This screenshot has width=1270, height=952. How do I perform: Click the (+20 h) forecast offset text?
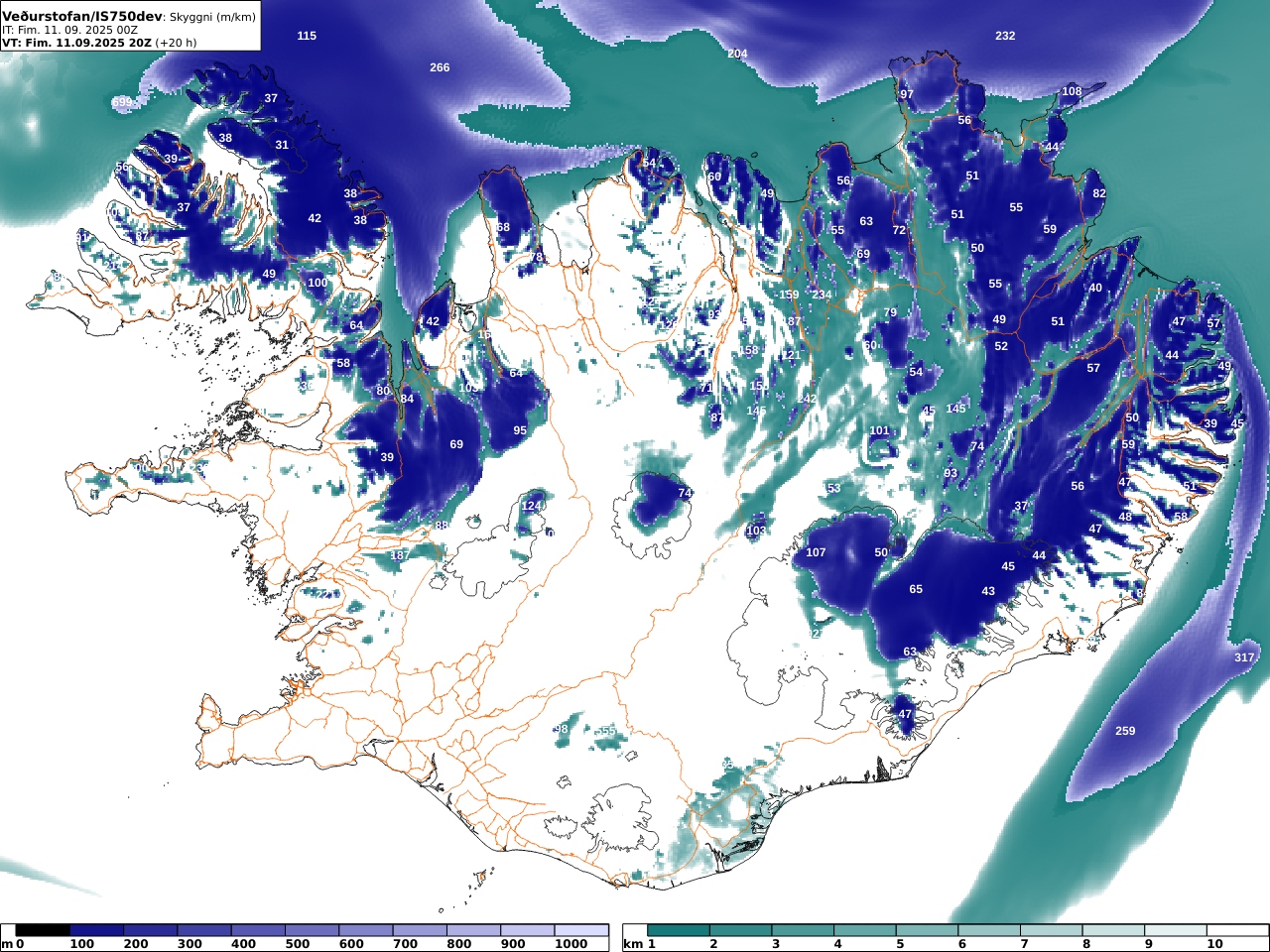click(x=177, y=44)
